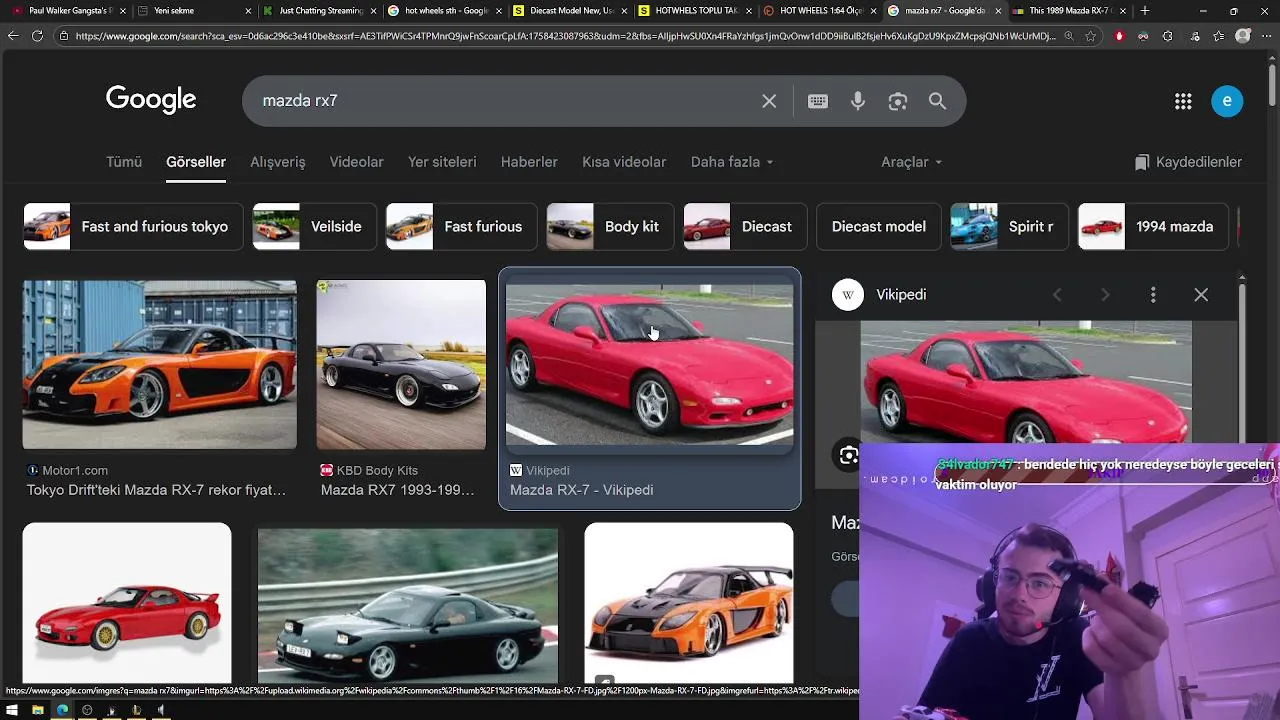Filter by the Diecast model chip

tap(879, 227)
